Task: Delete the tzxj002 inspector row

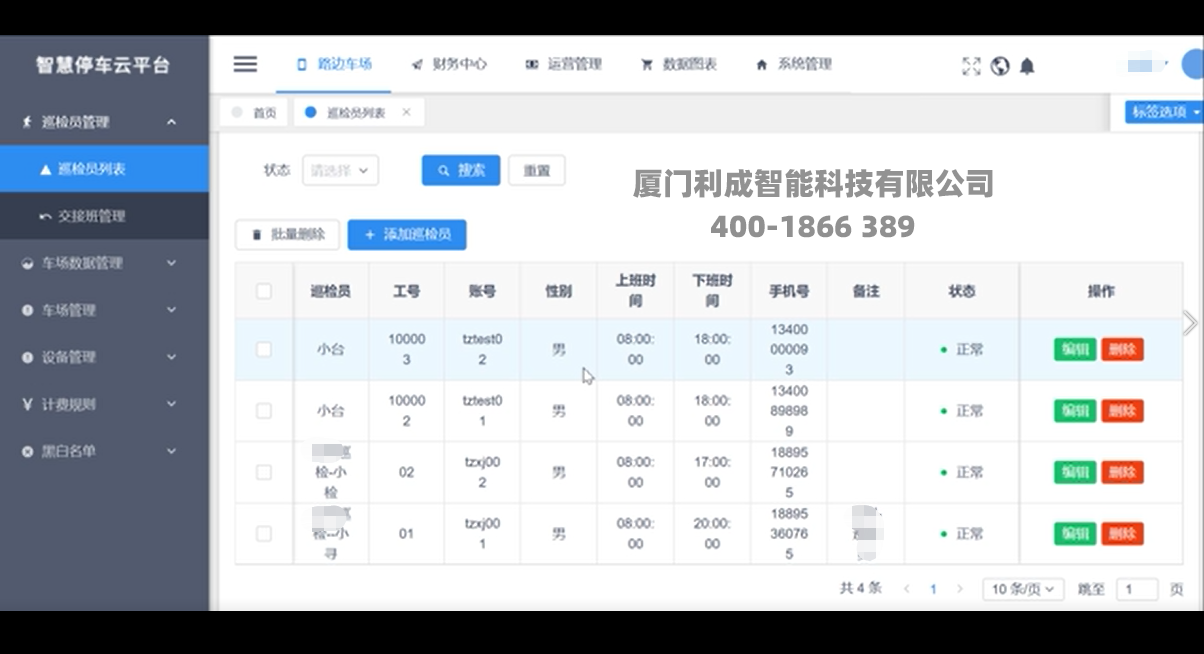Action: click(x=1122, y=472)
